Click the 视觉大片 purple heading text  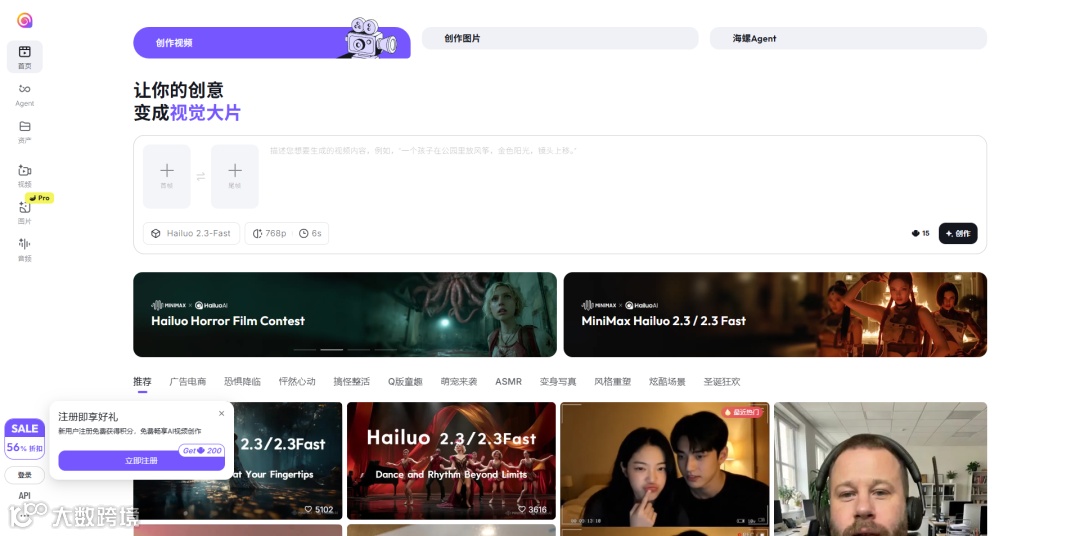205,113
